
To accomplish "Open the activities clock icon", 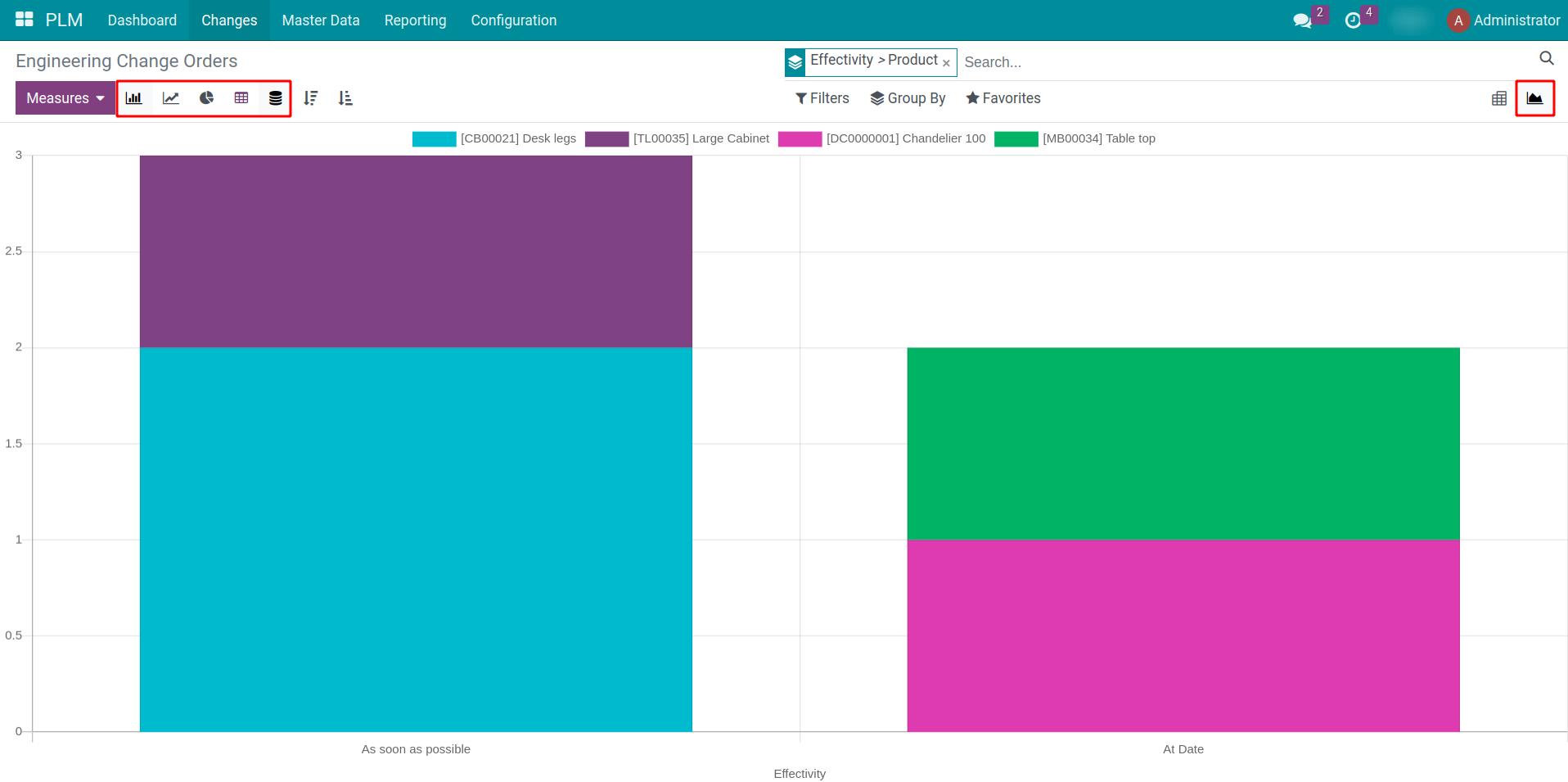I will 1353,20.
